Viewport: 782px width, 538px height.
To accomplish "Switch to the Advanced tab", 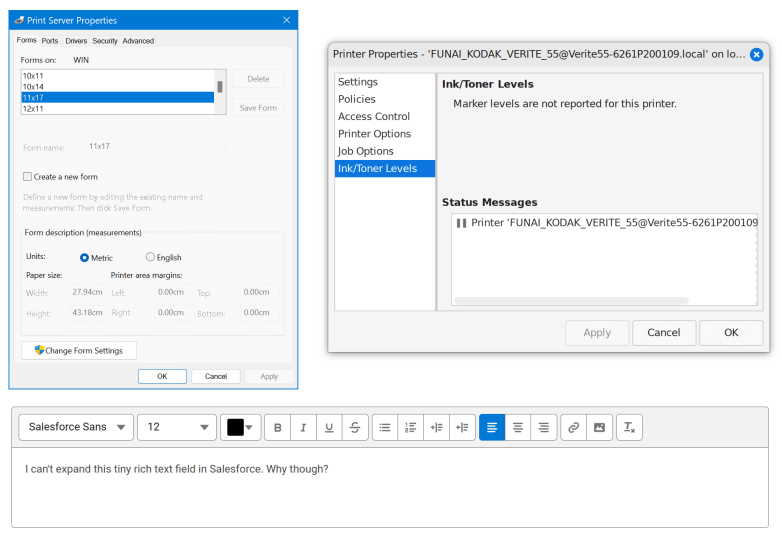I will (x=138, y=41).
